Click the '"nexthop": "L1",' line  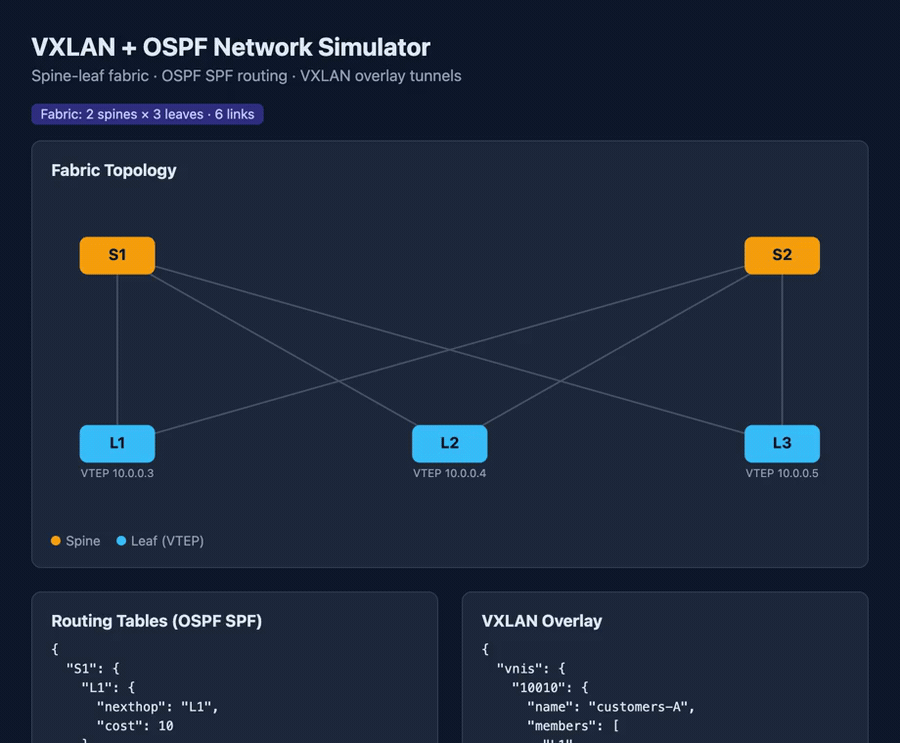coord(157,707)
